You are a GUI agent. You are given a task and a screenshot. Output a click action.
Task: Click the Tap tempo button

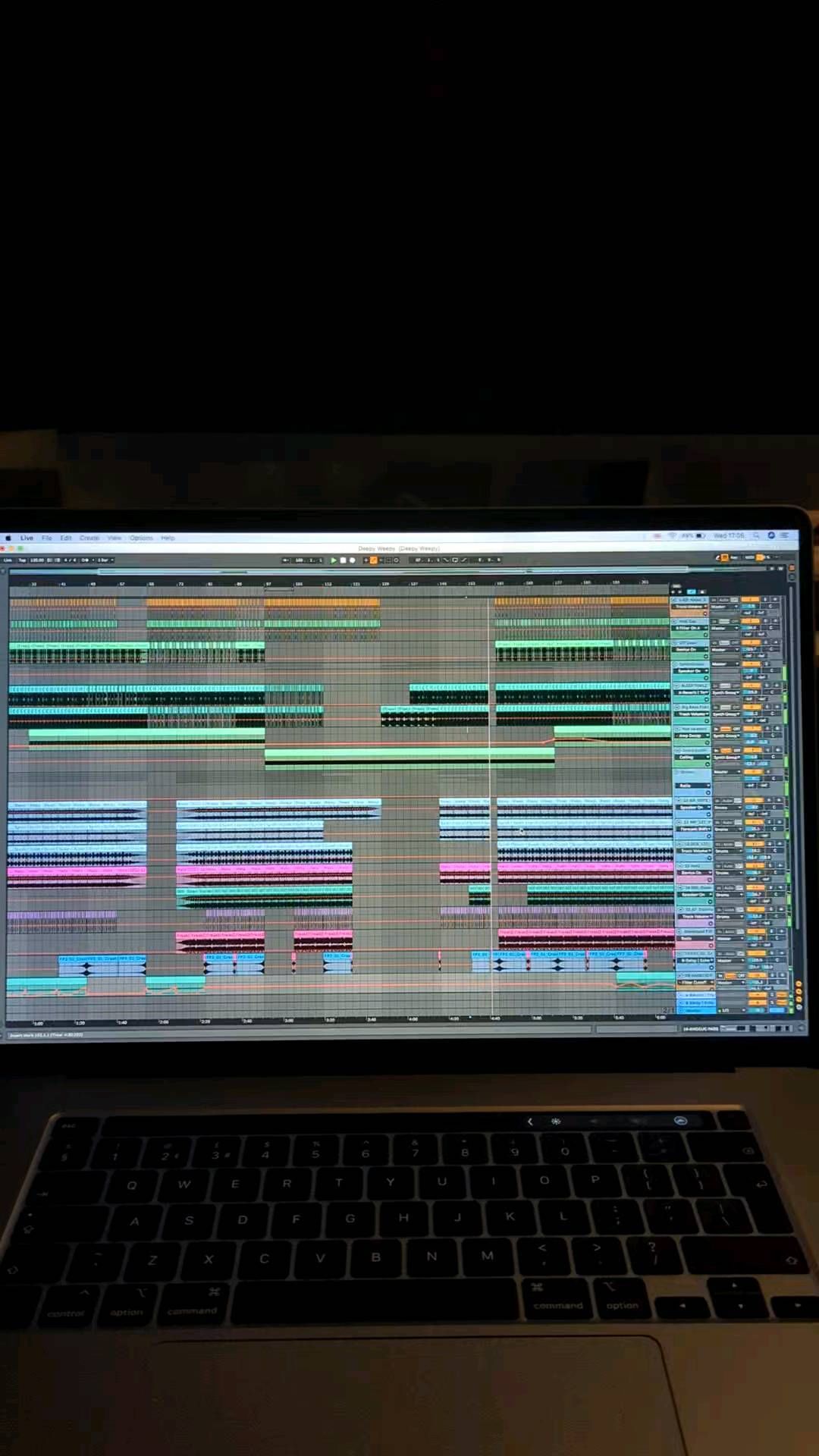pos(22,560)
